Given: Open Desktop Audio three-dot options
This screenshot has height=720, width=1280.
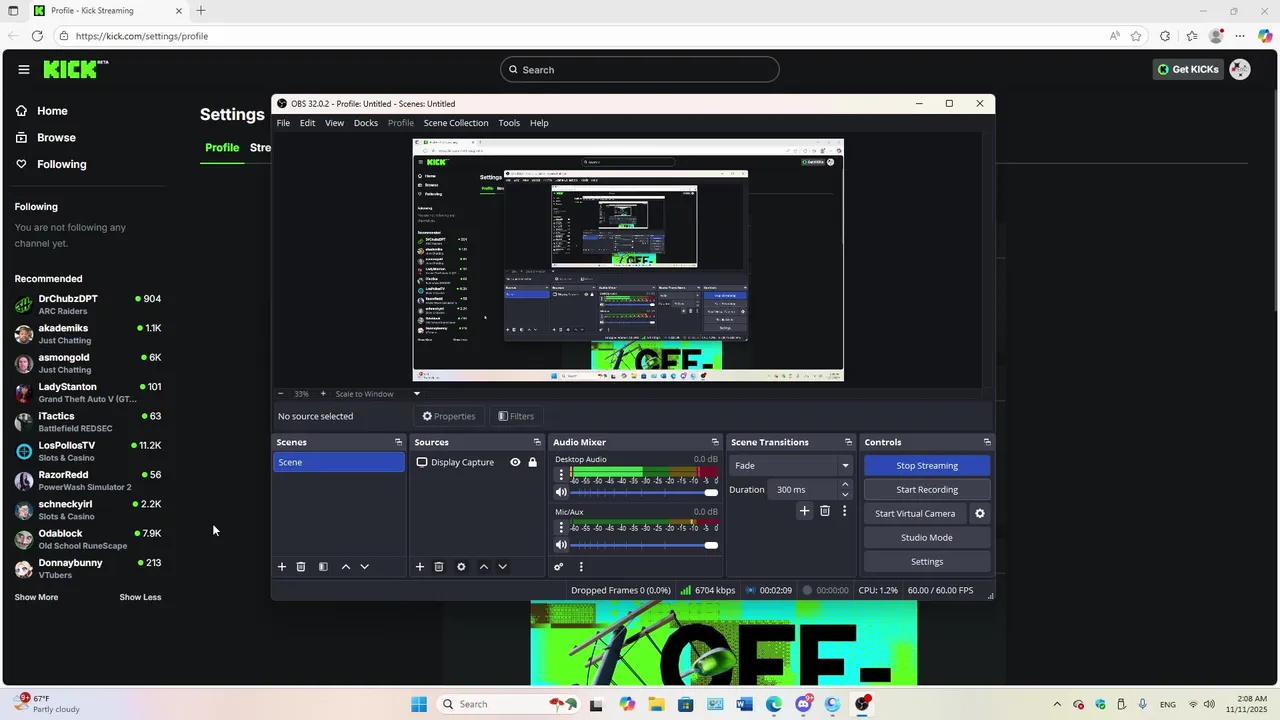Looking at the screenshot, I should click(561, 475).
